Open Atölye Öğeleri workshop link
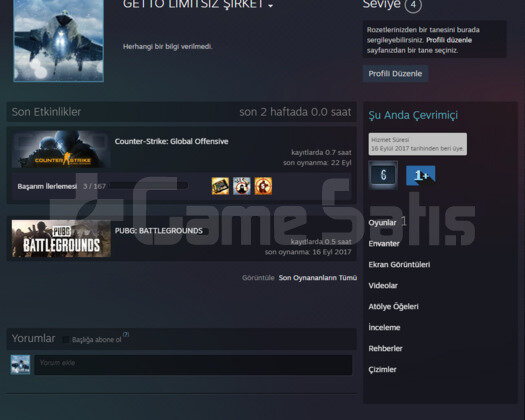This screenshot has width=525, height=420. [393, 306]
